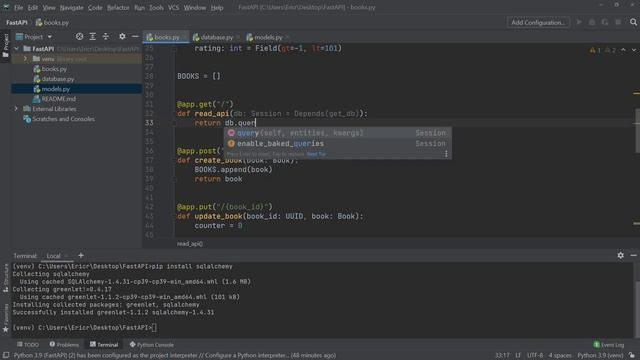Open the Structure tool window side tab
640x360 pixels.
(x=5, y=278)
